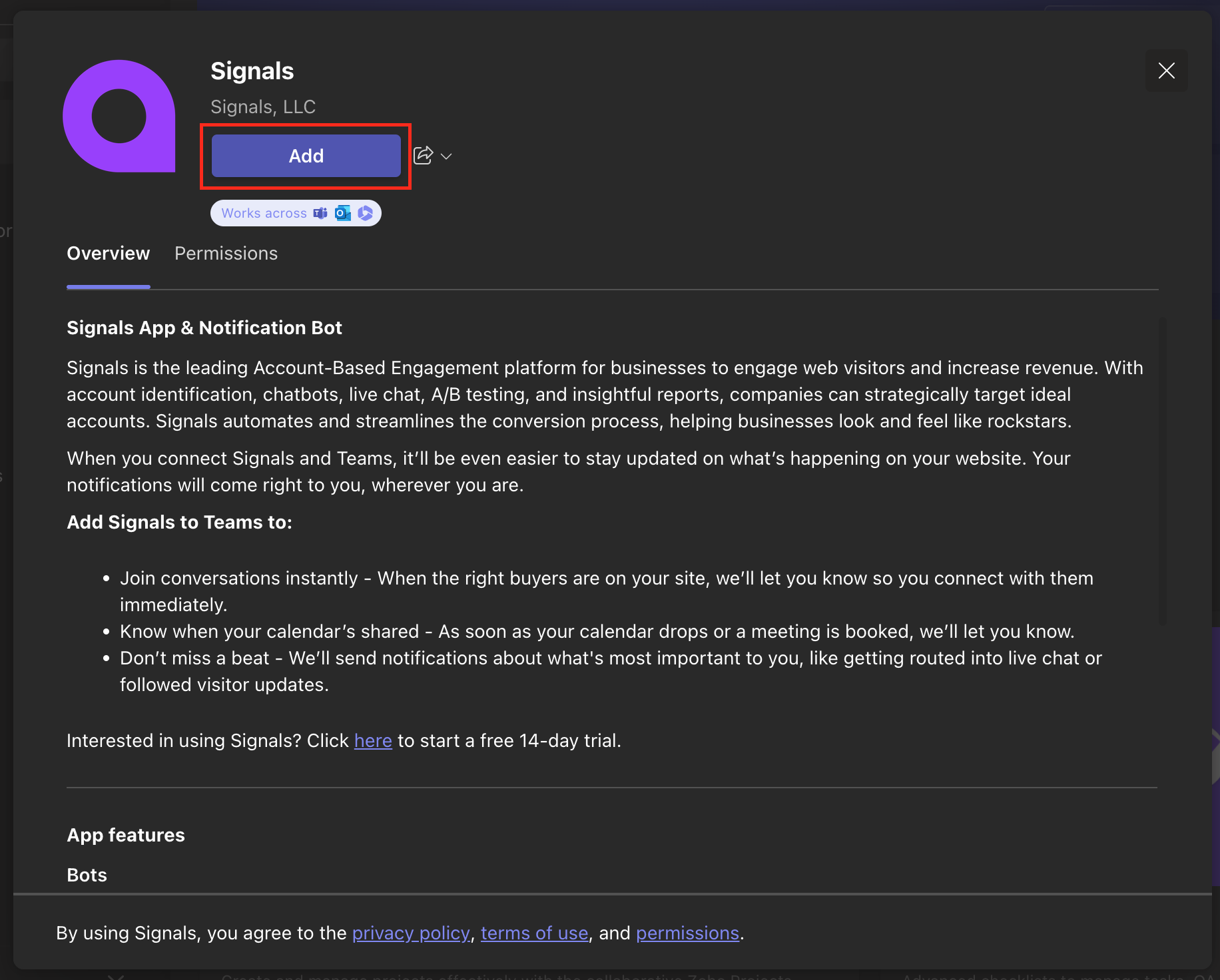Viewport: 1220px width, 980px height.
Task: Click the 'Signals' app title
Action: [x=252, y=71]
